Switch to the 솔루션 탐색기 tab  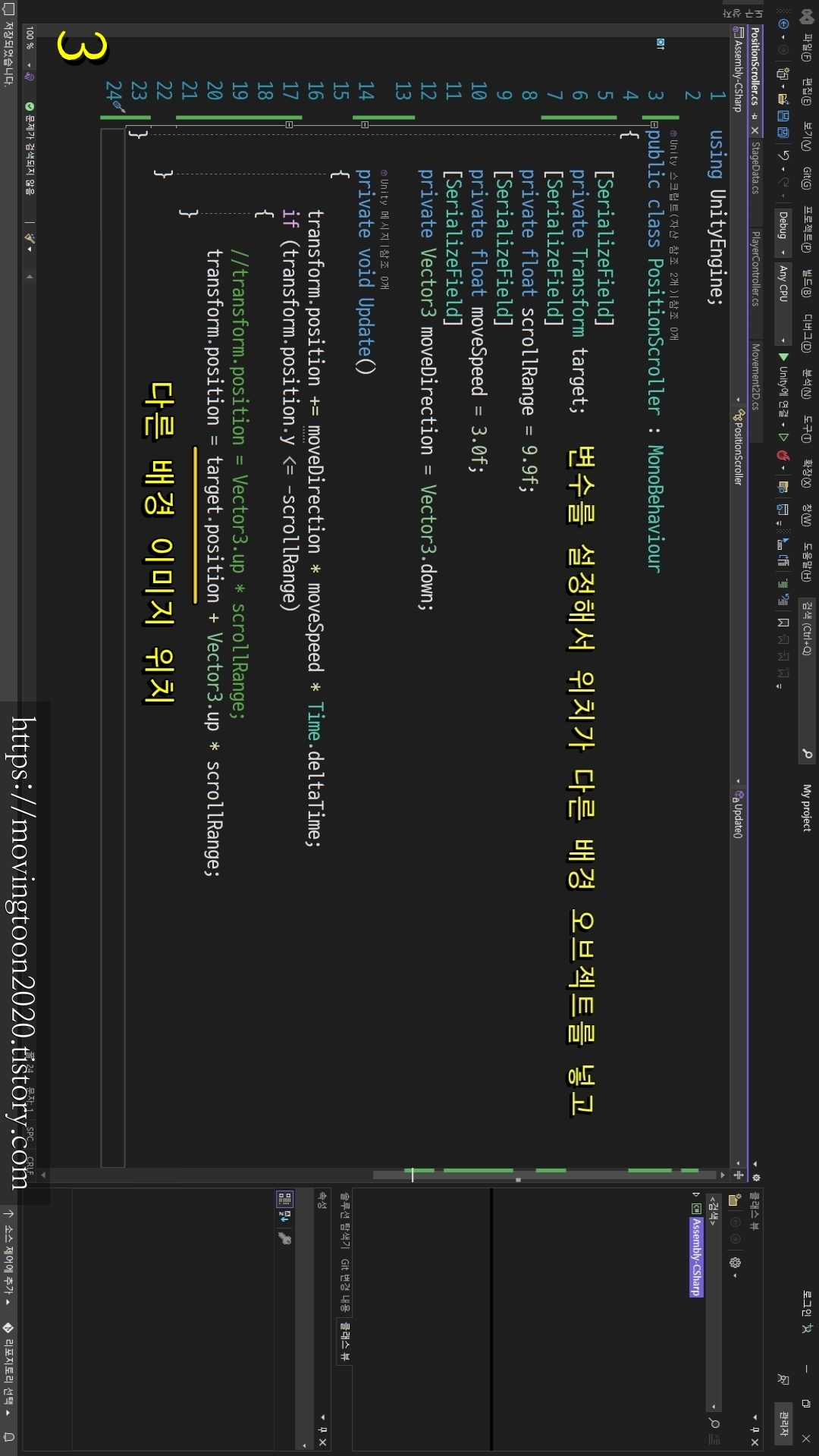345,1221
